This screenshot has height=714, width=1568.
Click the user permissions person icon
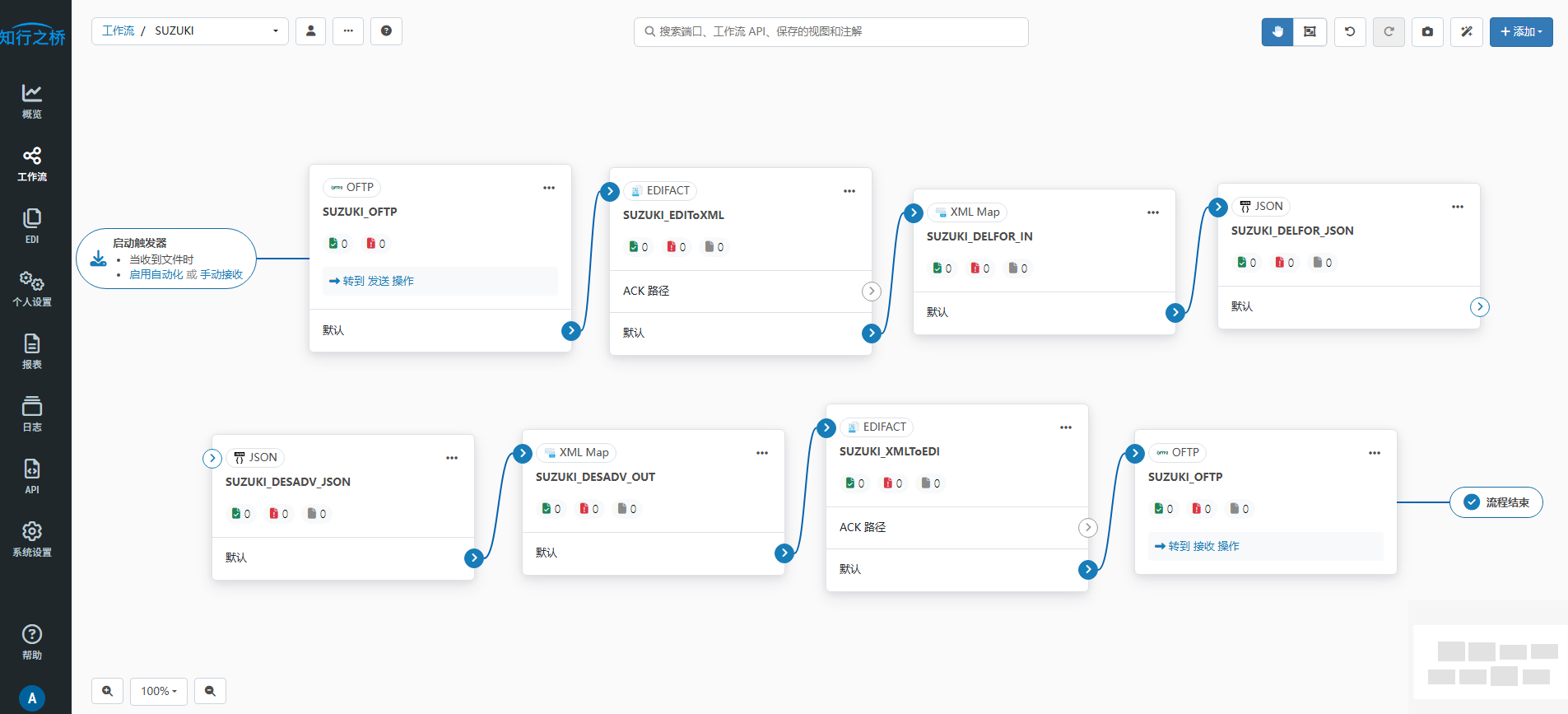310,31
